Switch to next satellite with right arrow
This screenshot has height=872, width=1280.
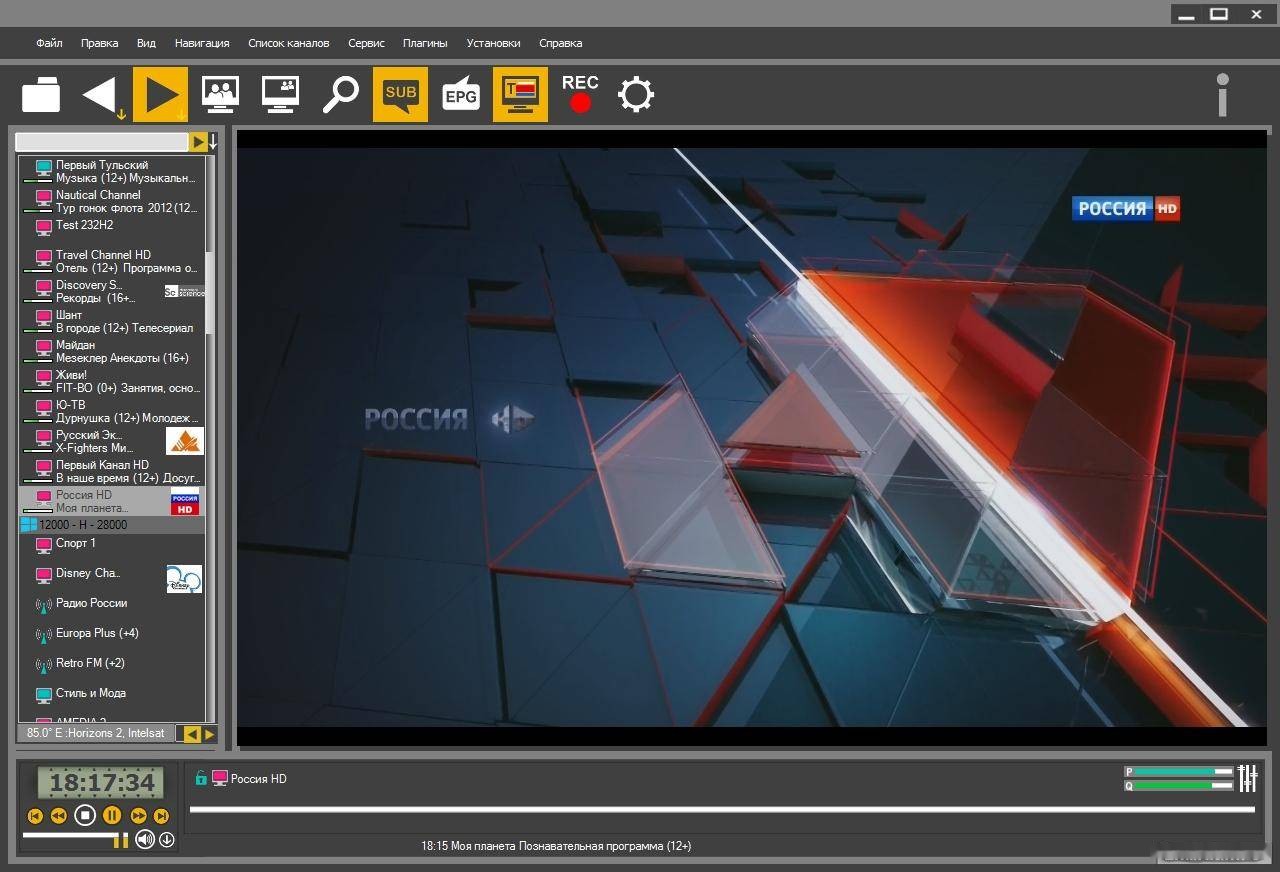pos(209,734)
